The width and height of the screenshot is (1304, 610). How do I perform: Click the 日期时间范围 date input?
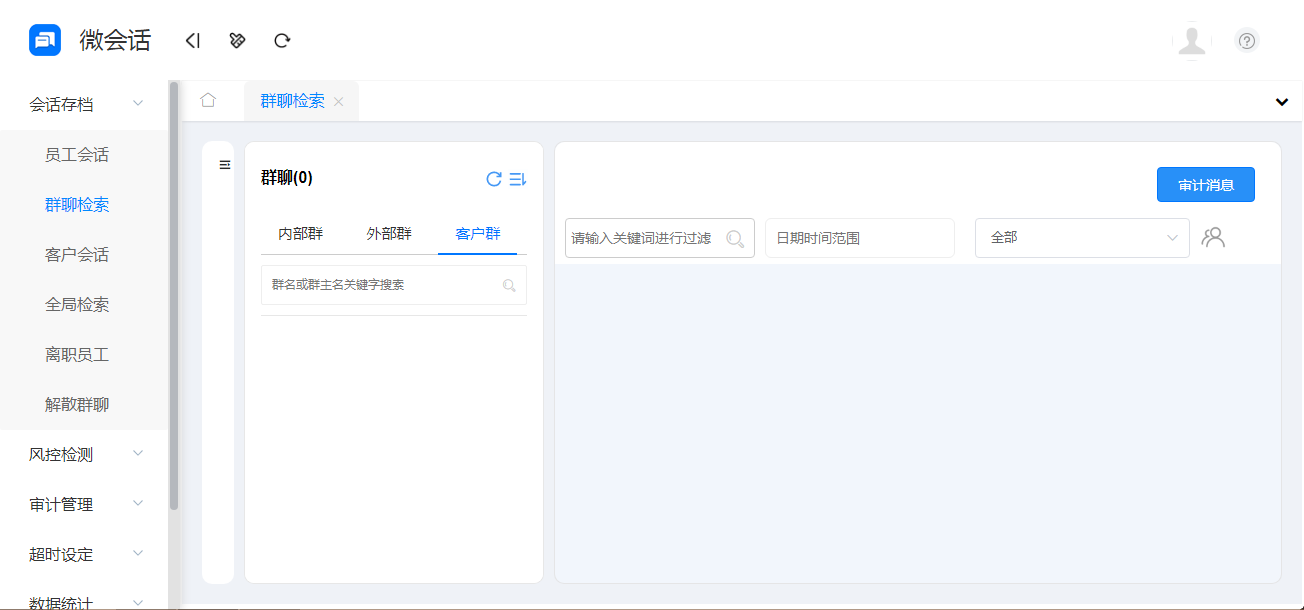(x=859, y=237)
